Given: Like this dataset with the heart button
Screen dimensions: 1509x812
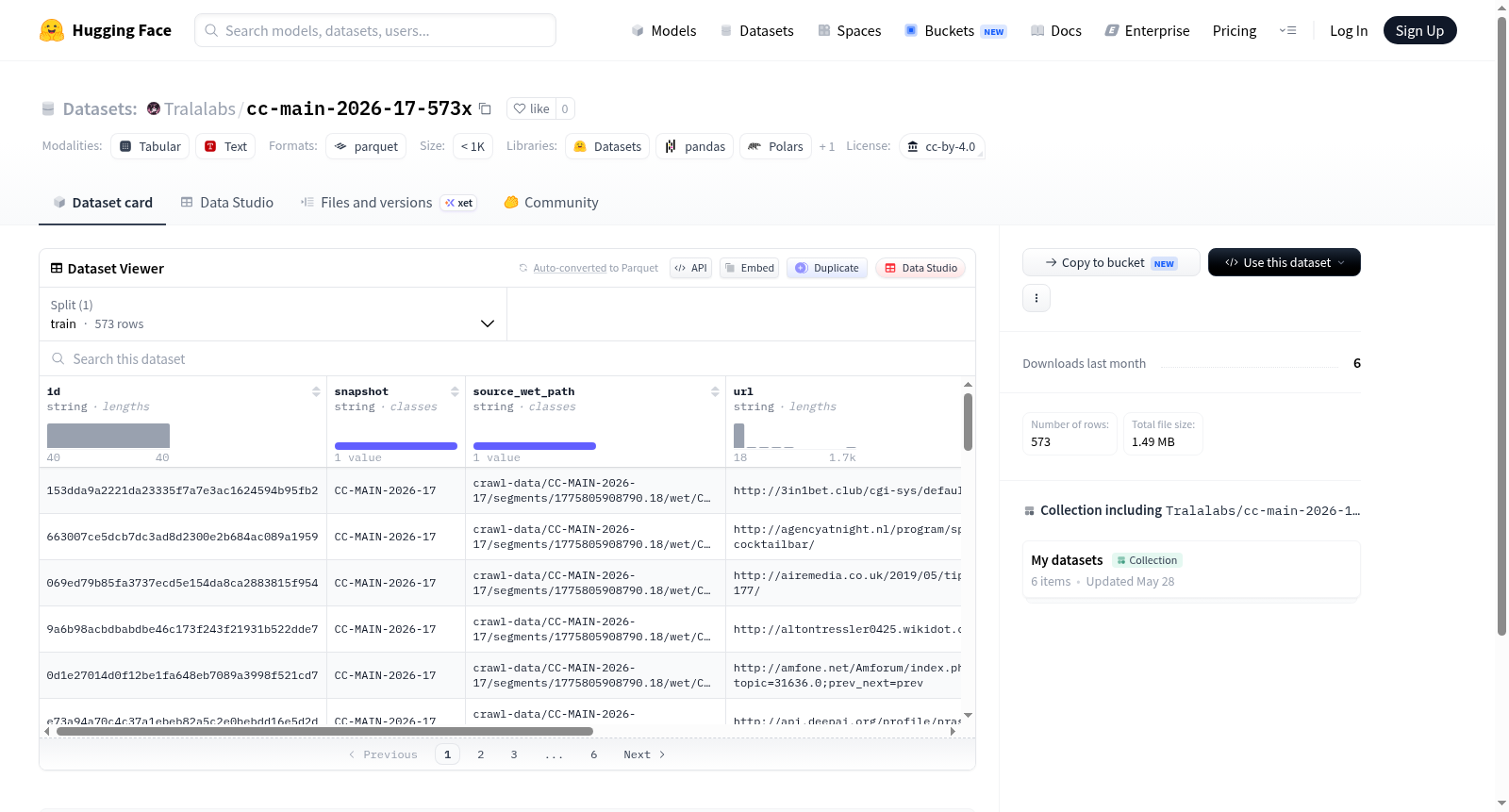Looking at the screenshot, I should point(531,108).
